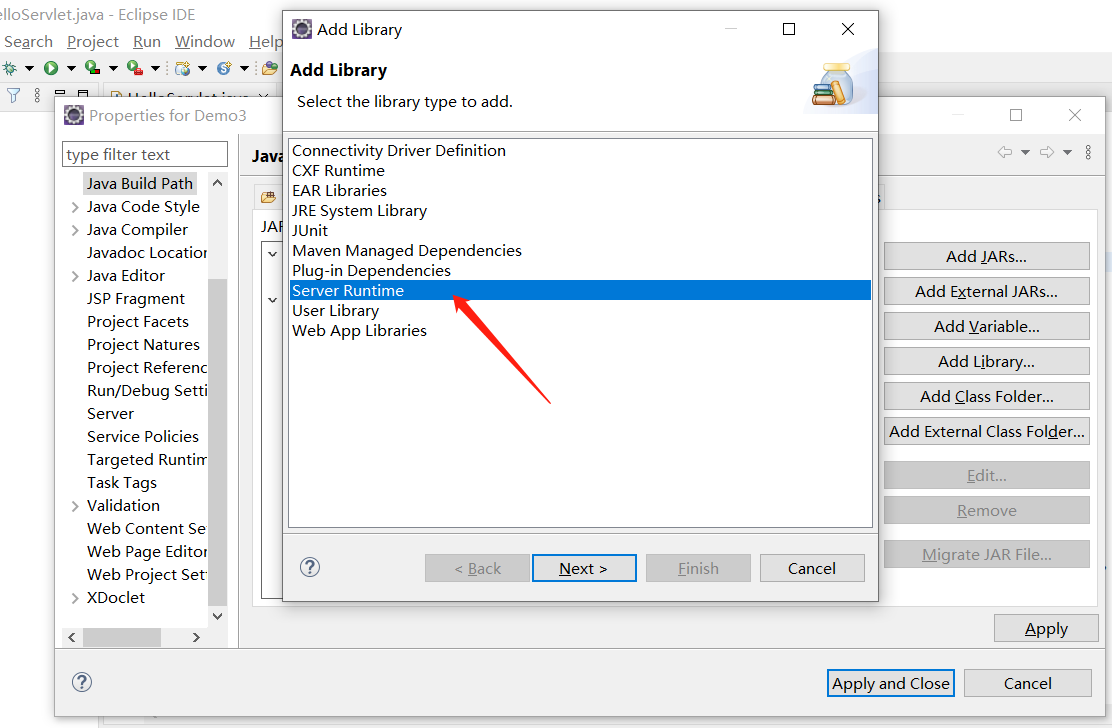Click Next in the Add Library wizard
The width and height of the screenshot is (1112, 728).
coord(584,568)
